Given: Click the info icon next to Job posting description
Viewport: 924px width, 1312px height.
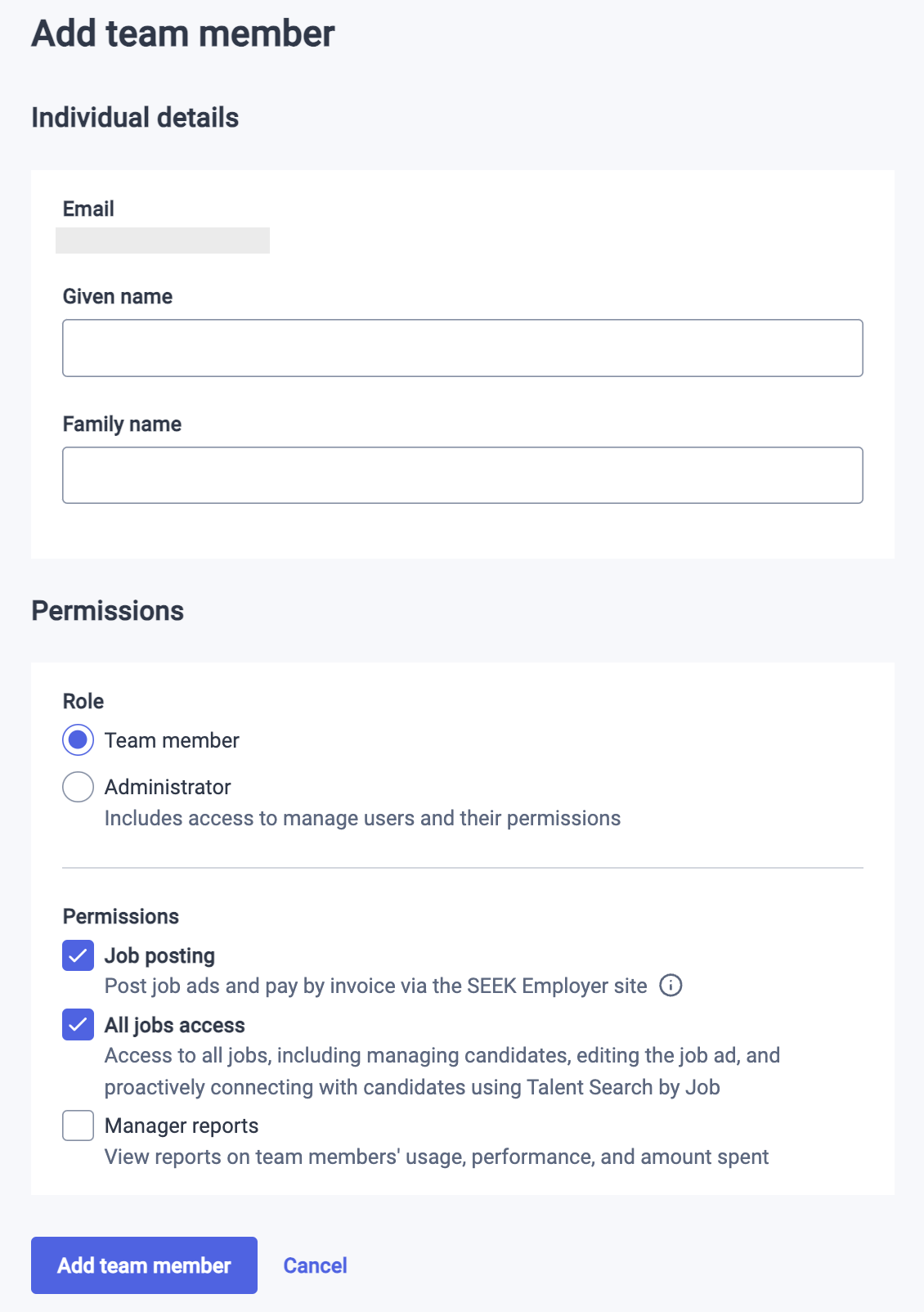Looking at the screenshot, I should 671,986.
